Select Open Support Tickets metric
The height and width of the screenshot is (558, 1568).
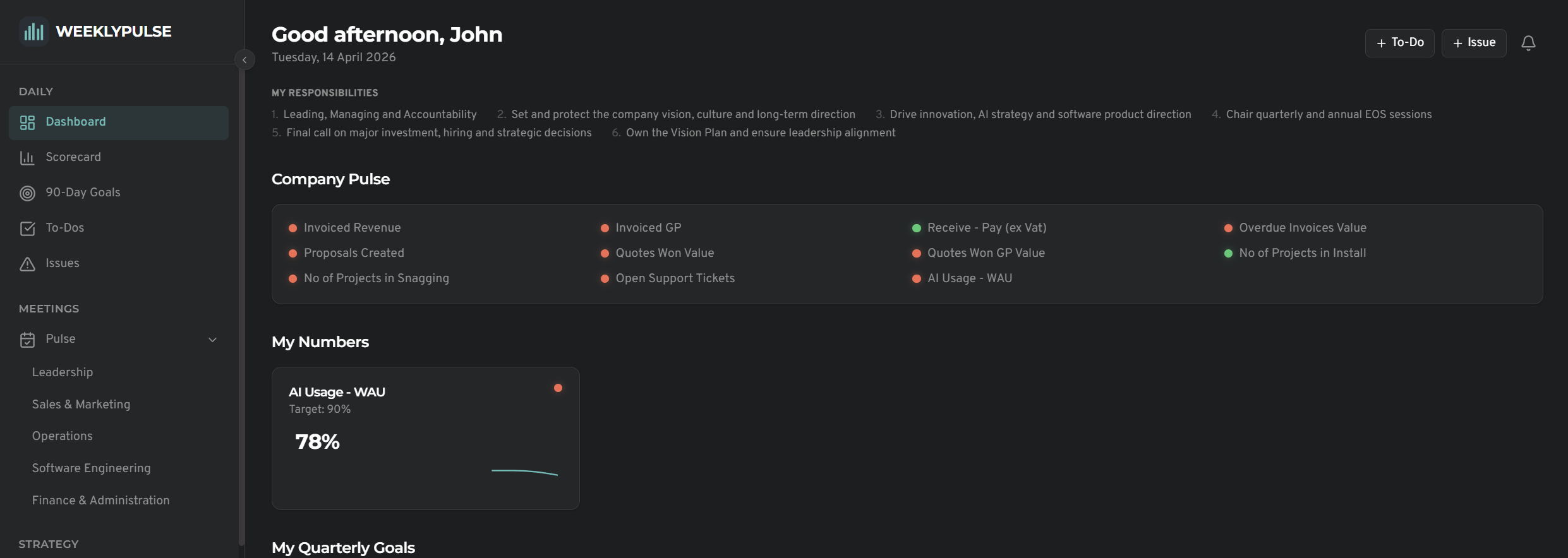675,278
